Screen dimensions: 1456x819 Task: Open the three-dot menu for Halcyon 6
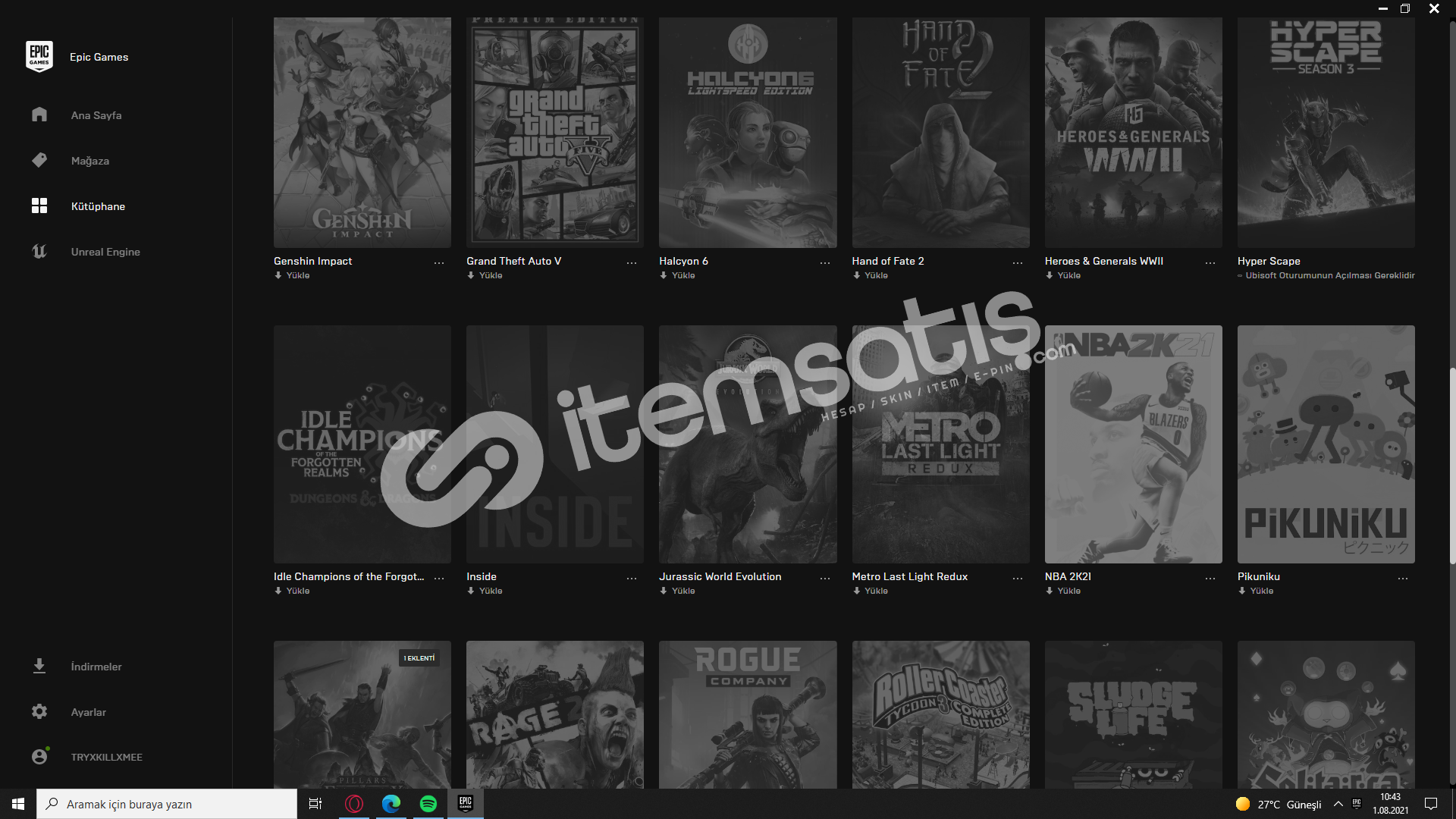click(825, 263)
